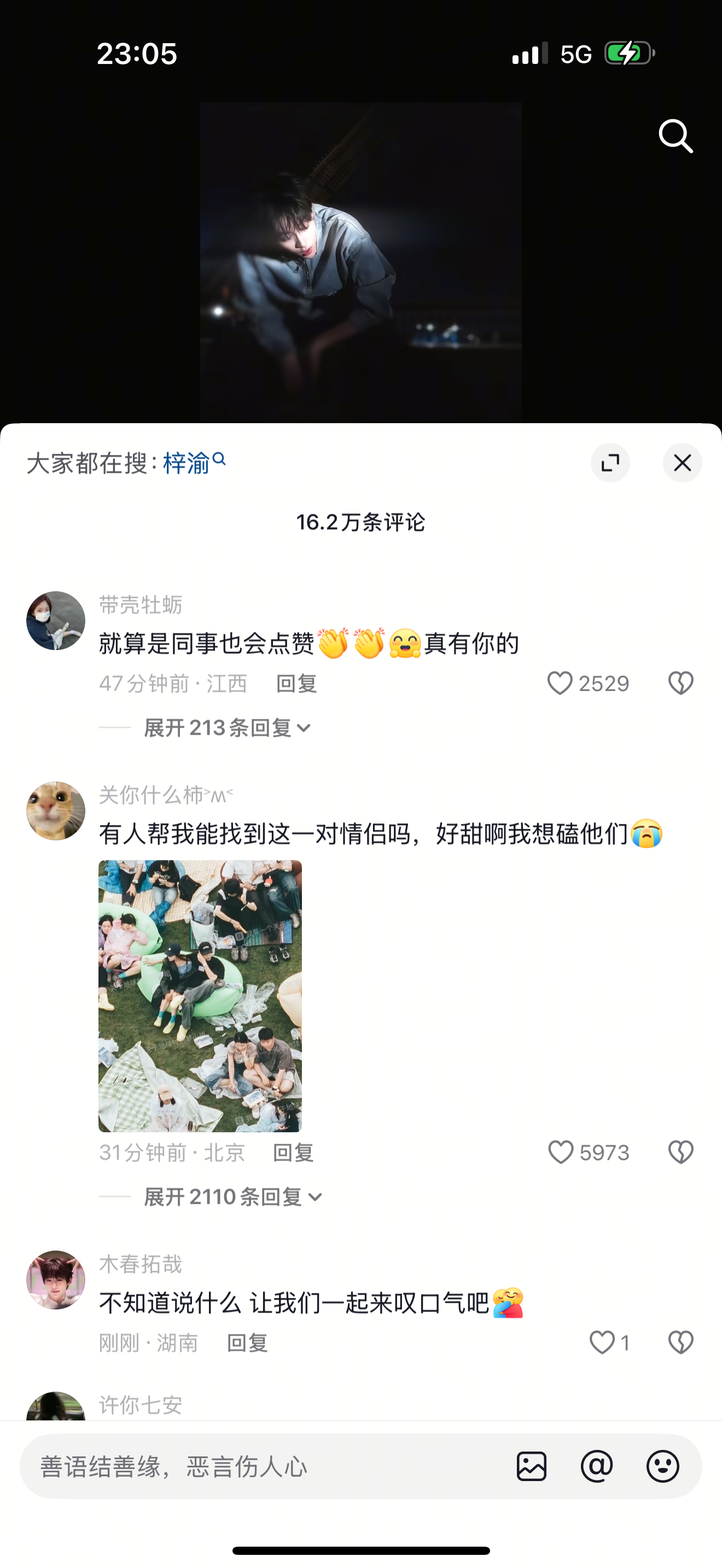
Task: Tap the @ mention icon
Action: 597,1466
